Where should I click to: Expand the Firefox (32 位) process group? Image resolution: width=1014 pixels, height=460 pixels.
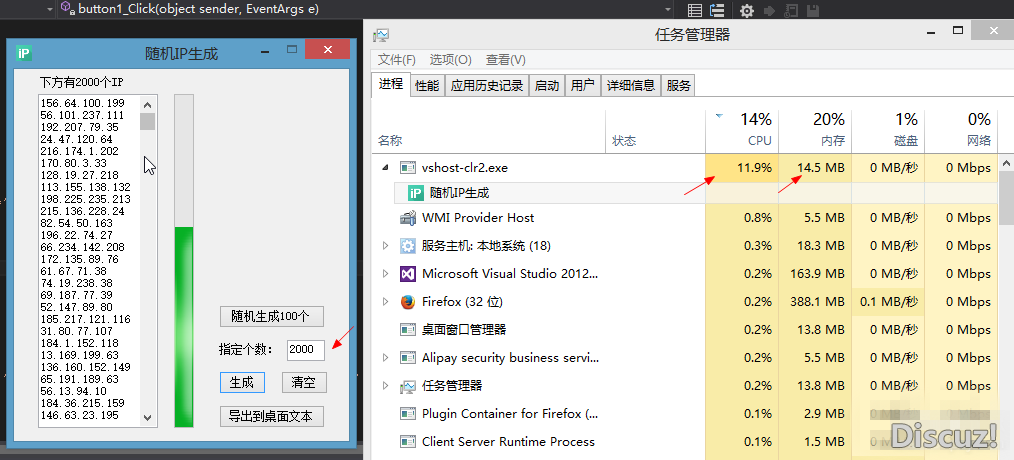386,302
